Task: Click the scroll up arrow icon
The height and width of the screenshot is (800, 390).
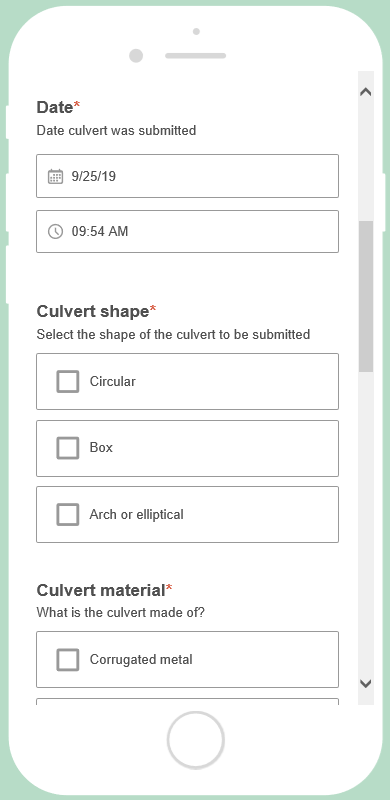Action: point(365,92)
